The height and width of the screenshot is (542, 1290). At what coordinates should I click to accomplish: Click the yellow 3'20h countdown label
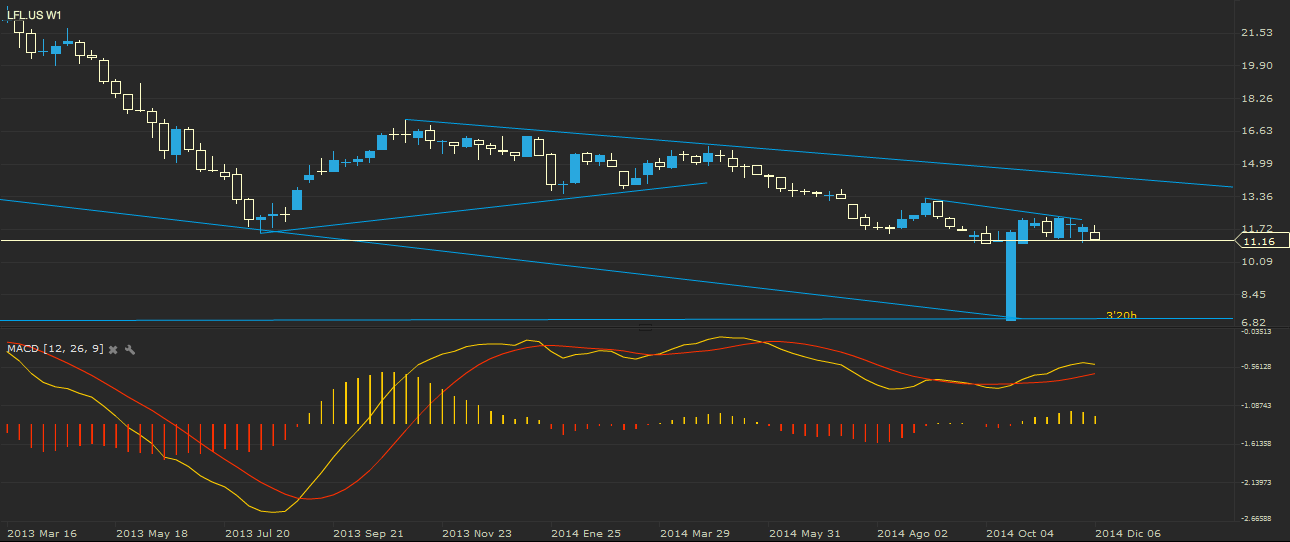pos(1120,316)
